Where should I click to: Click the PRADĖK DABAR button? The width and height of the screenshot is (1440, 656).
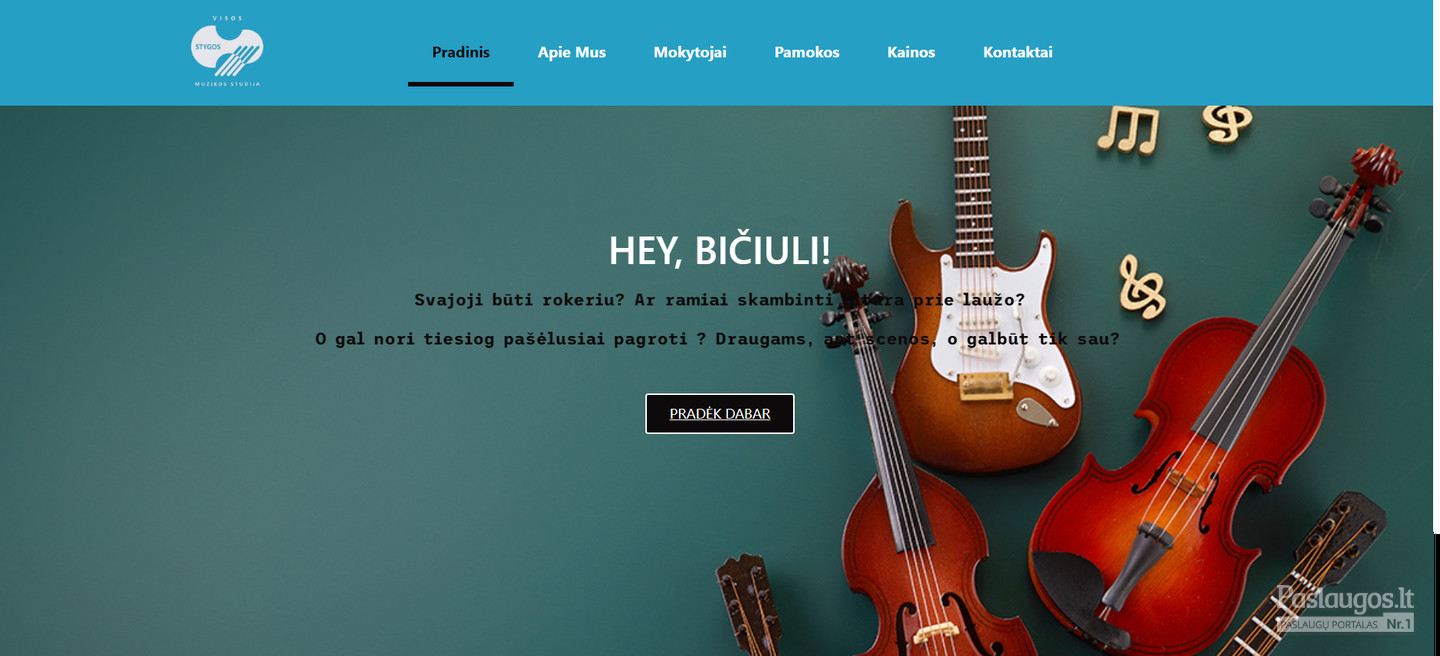[x=720, y=413]
